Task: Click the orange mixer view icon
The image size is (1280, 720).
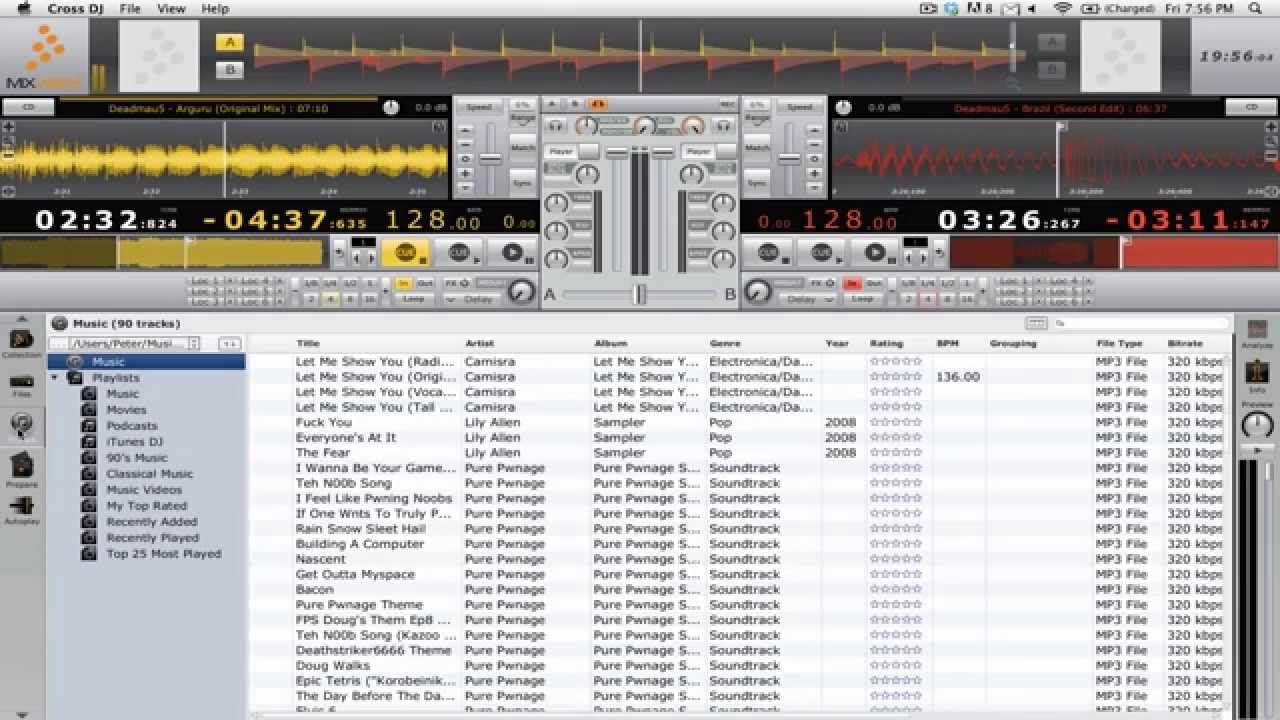Action: [597, 104]
